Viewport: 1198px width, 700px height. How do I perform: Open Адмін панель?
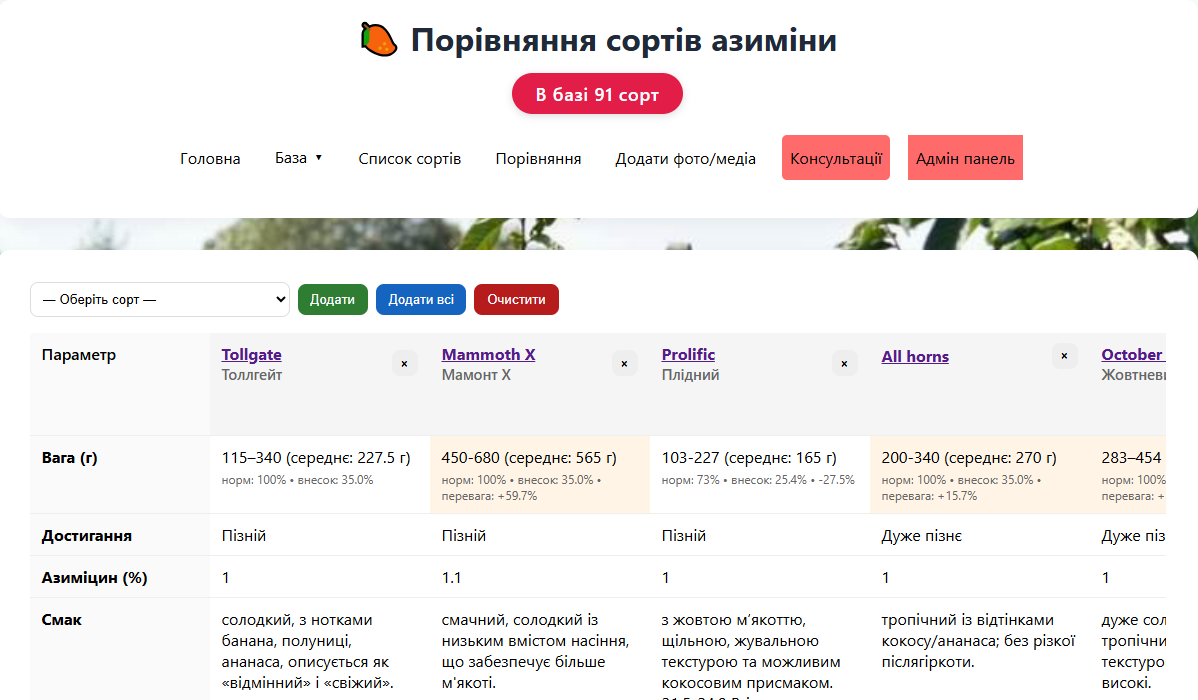coord(965,159)
